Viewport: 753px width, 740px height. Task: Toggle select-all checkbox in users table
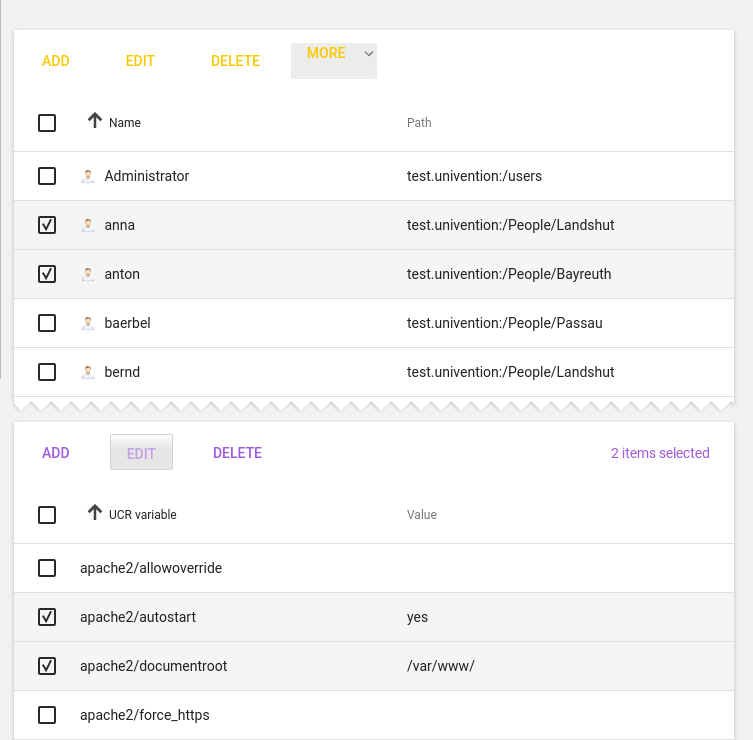pyautogui.click(x=47, y=123)
